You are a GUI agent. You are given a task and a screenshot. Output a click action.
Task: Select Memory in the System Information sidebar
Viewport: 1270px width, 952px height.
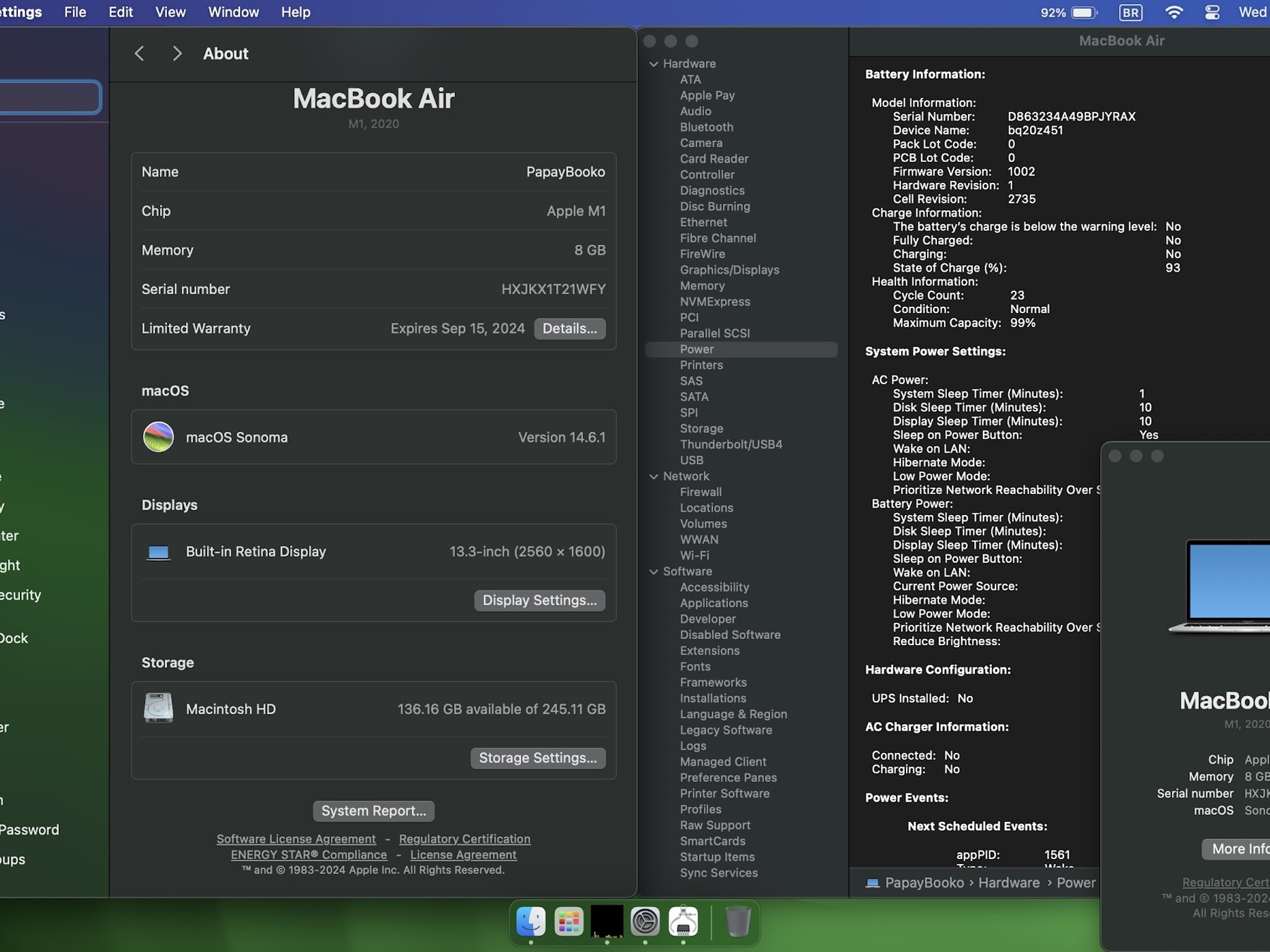pos(702,286)
